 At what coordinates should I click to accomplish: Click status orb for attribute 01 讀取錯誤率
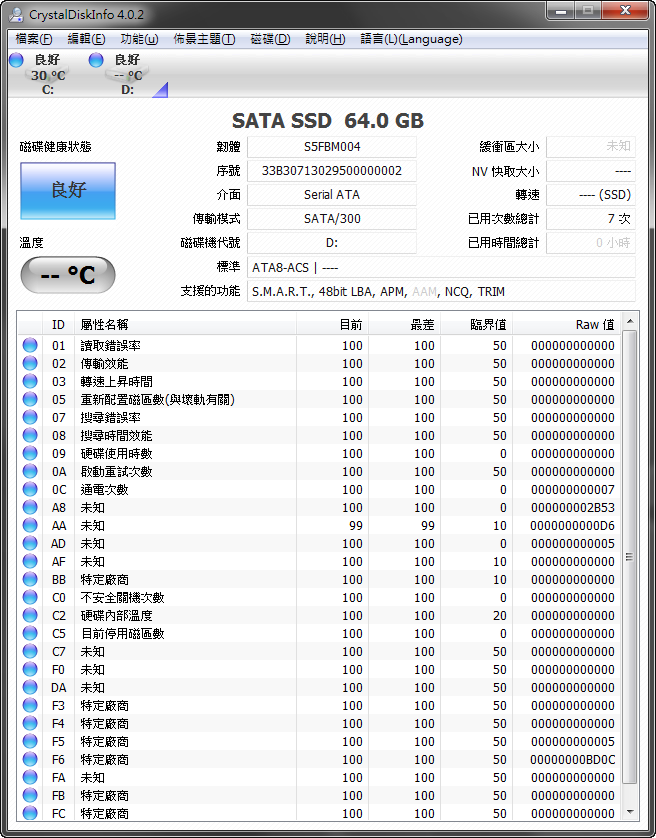31,346
